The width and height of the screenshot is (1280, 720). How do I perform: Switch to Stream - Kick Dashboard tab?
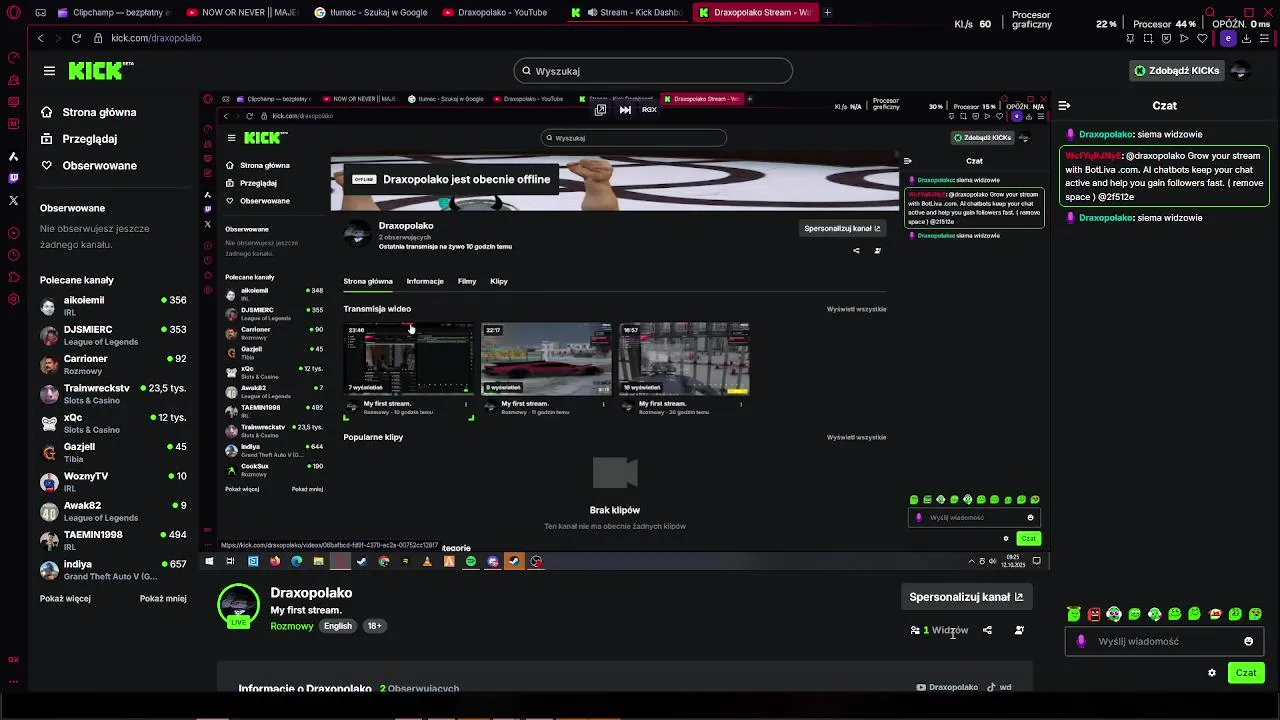(x=627, y=12)
